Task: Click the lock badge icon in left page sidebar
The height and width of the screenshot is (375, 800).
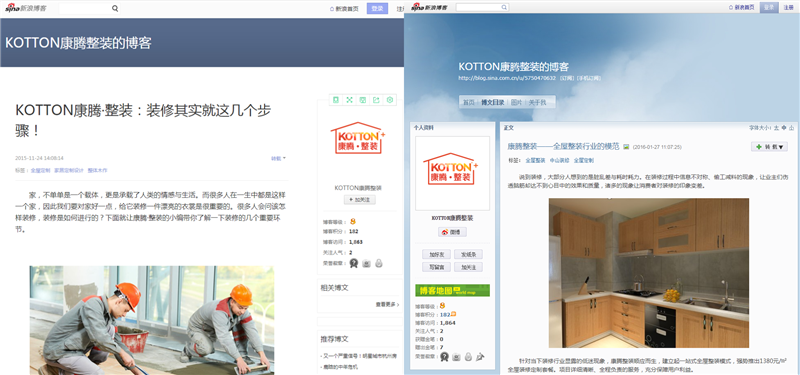Action: click(x=379, y=263)
